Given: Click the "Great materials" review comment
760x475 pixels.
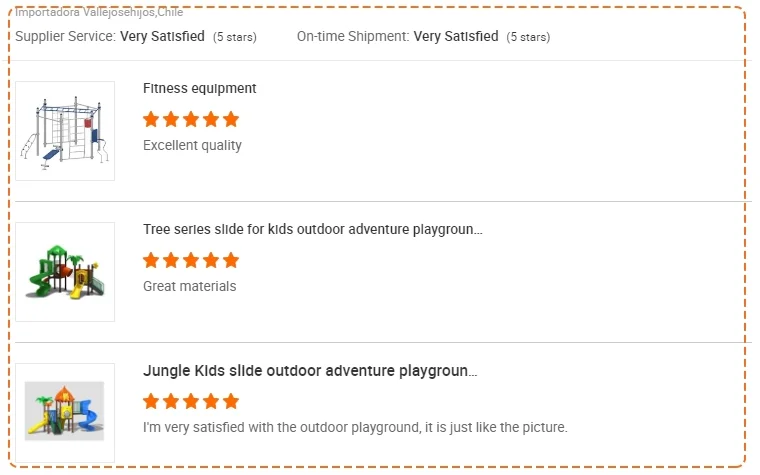Looking at the screenshot, I should (189, 286).
